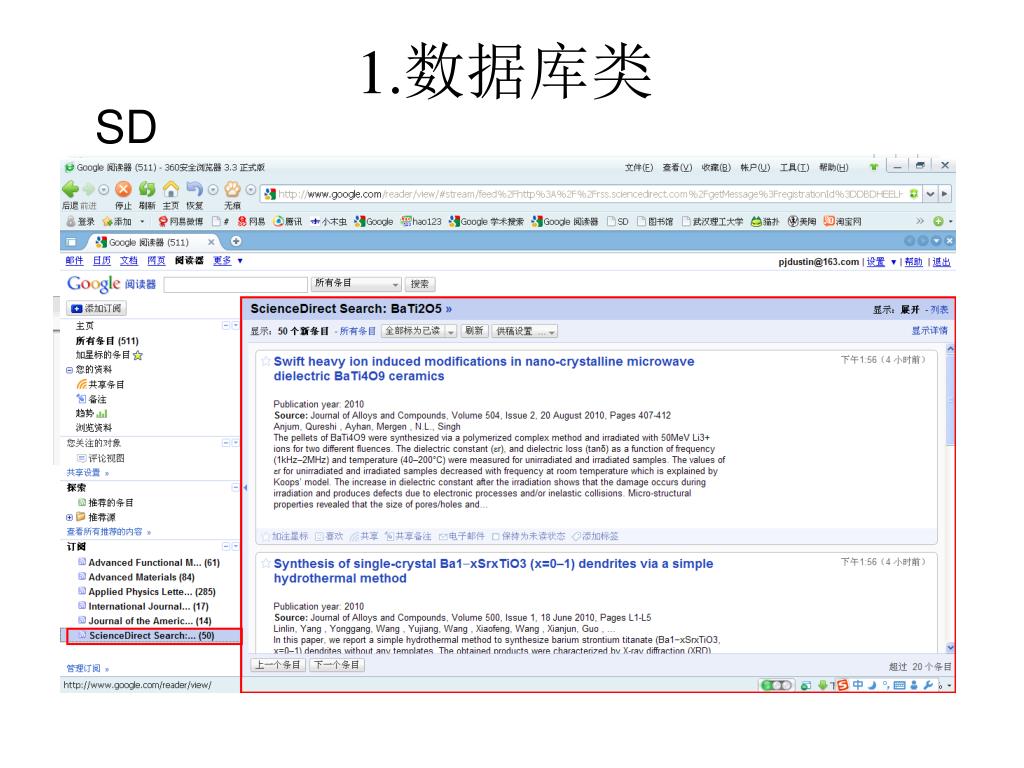Open the 工具(T) menu
The height and width of the screenshot is (768, 1024).
pos(794,168)
